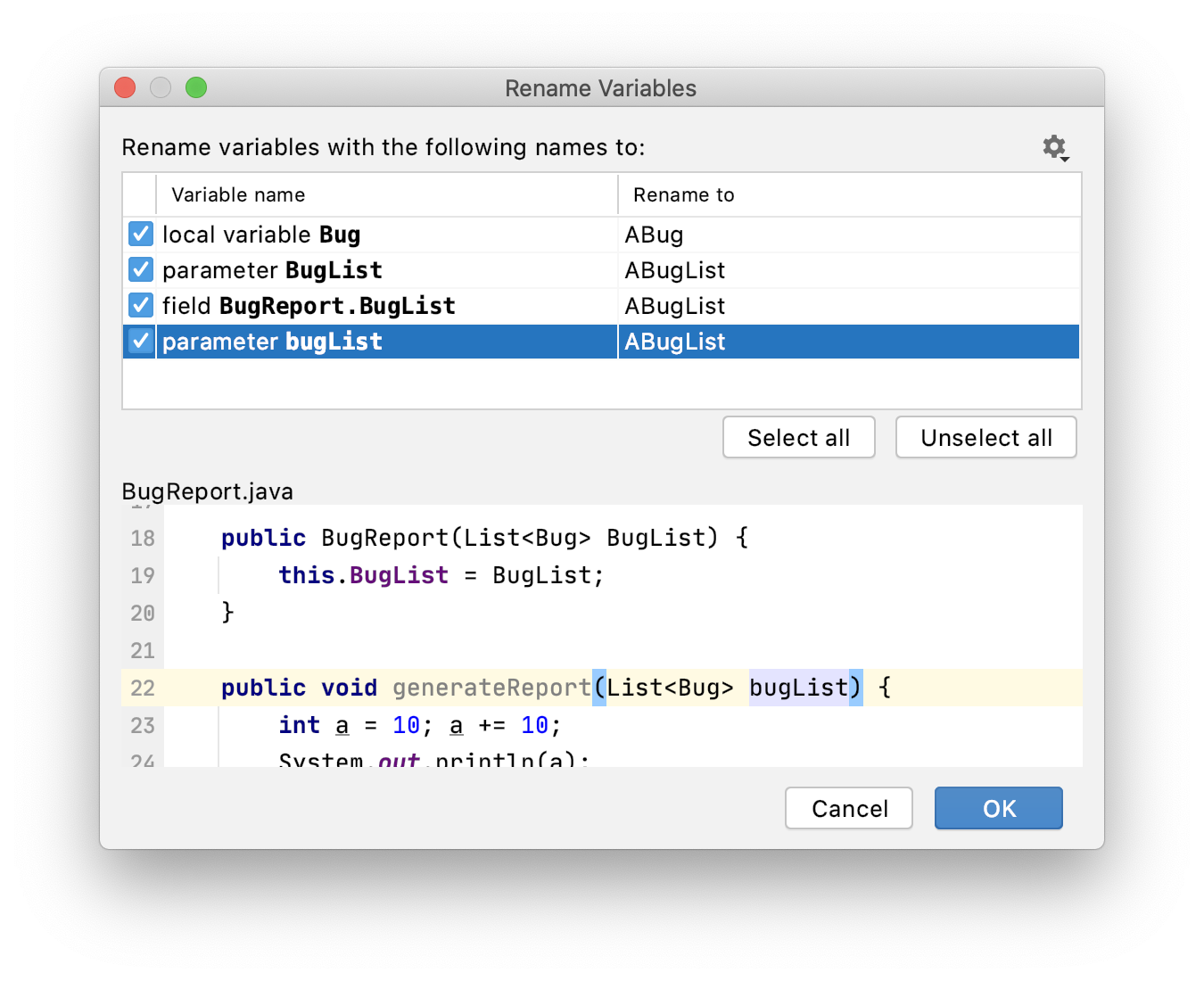Screen dimensions: 1204x981
Task: Open the gear settings dropdown
Action: [1056, 147]
